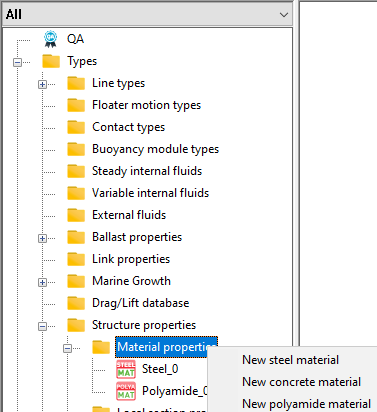
Task: Click the Polyamide MAT material icon
Action: coord(126,391)
